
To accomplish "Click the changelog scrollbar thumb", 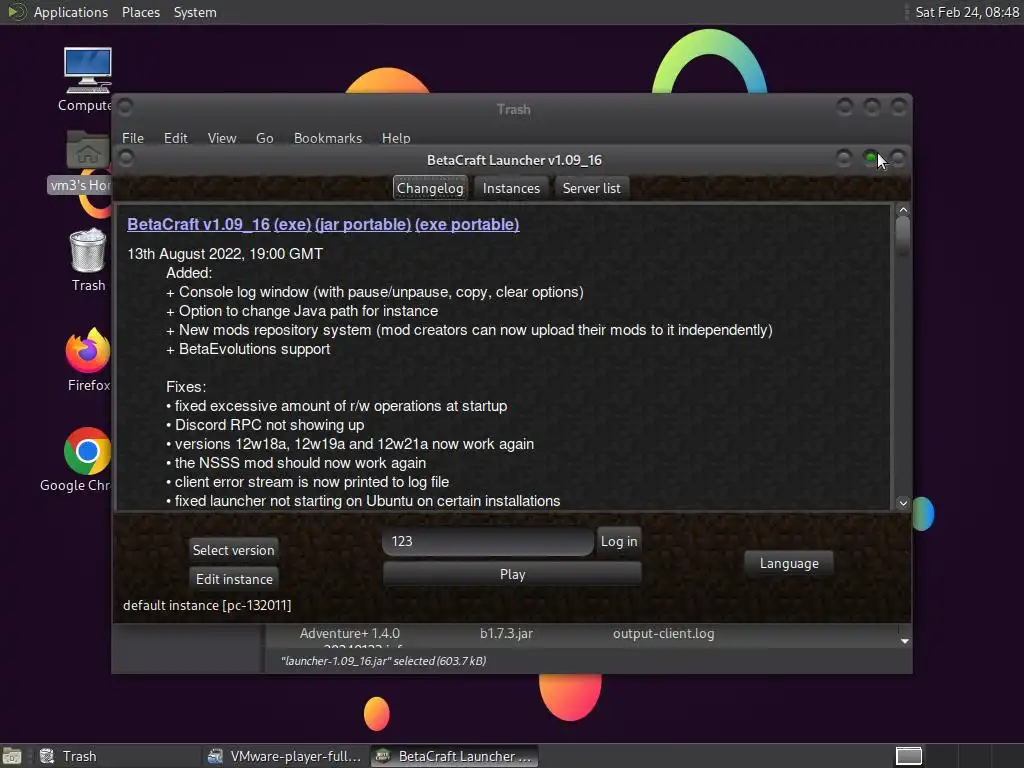I will (903, 236).
